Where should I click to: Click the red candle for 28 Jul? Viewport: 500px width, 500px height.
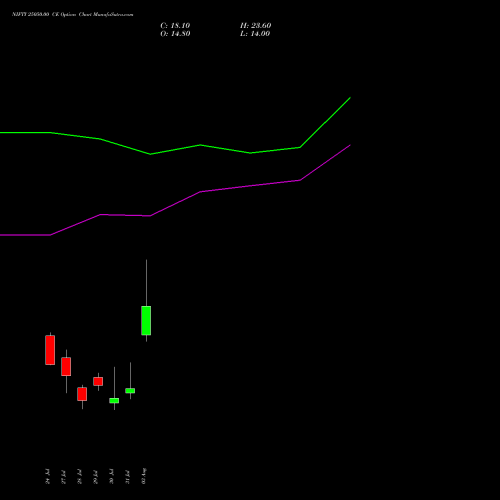coord(82,394)
